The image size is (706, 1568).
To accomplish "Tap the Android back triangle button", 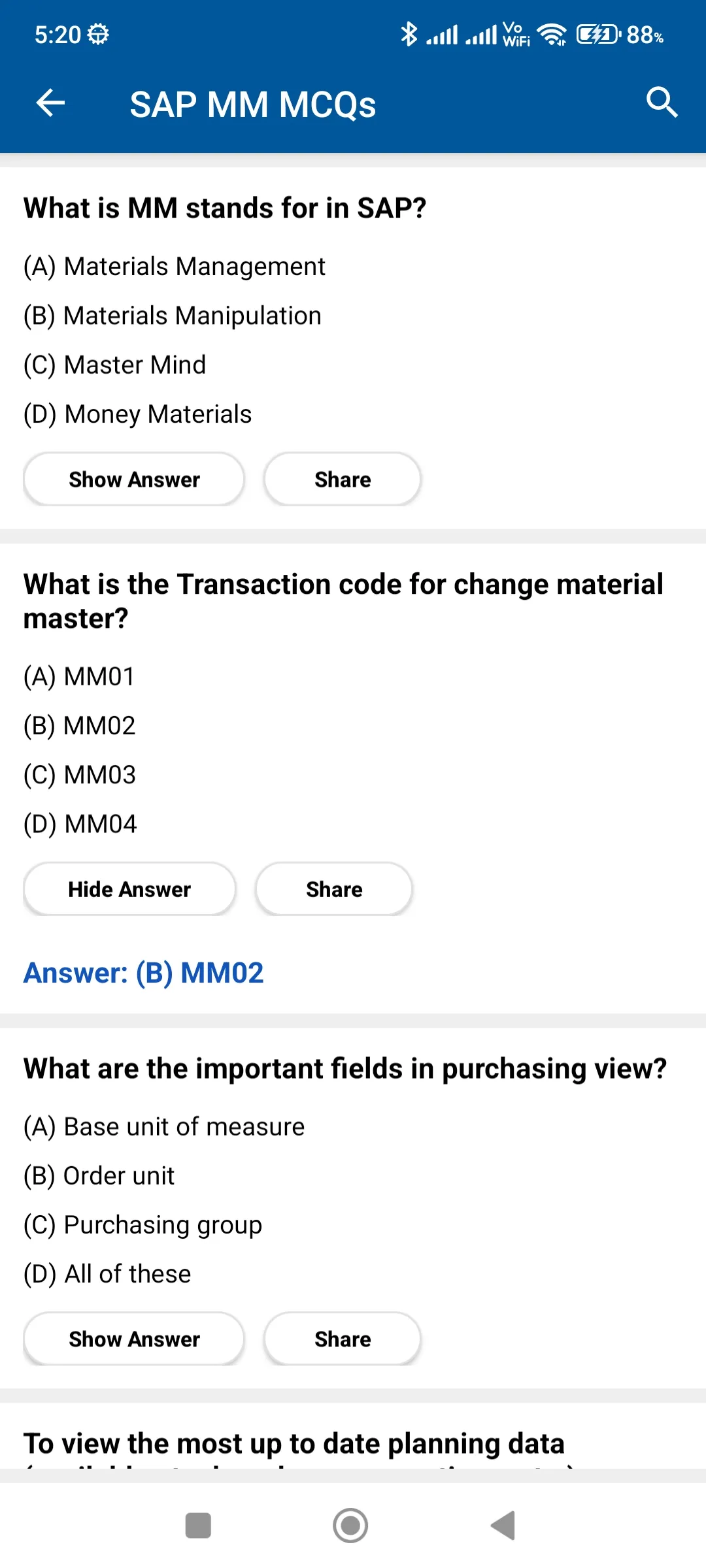I will pos(503,1526).
